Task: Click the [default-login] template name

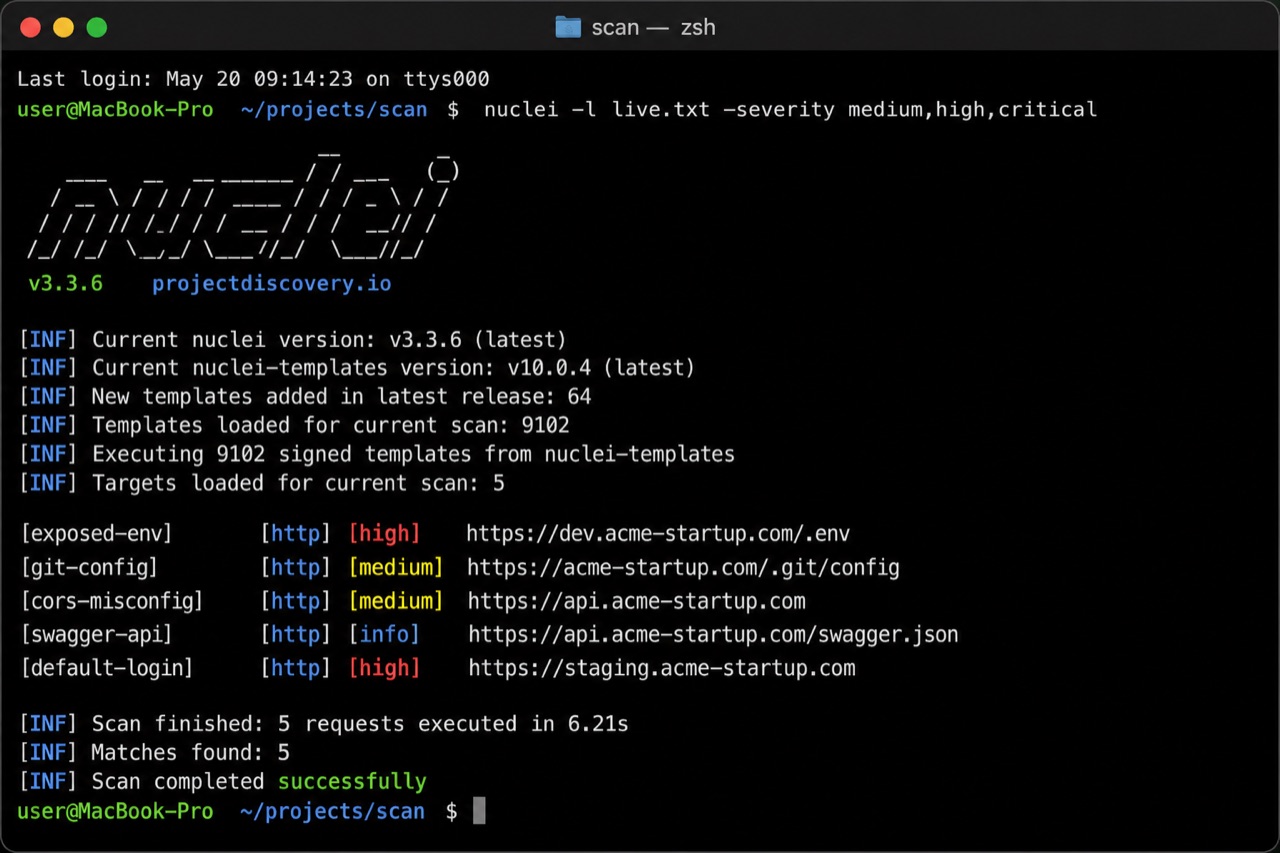Action: tap(107, 668)
